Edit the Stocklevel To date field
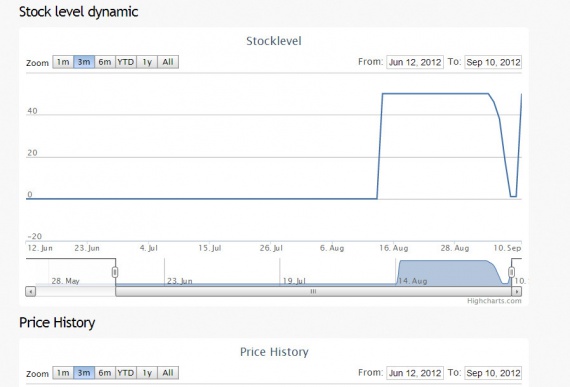 pos(493,62)
